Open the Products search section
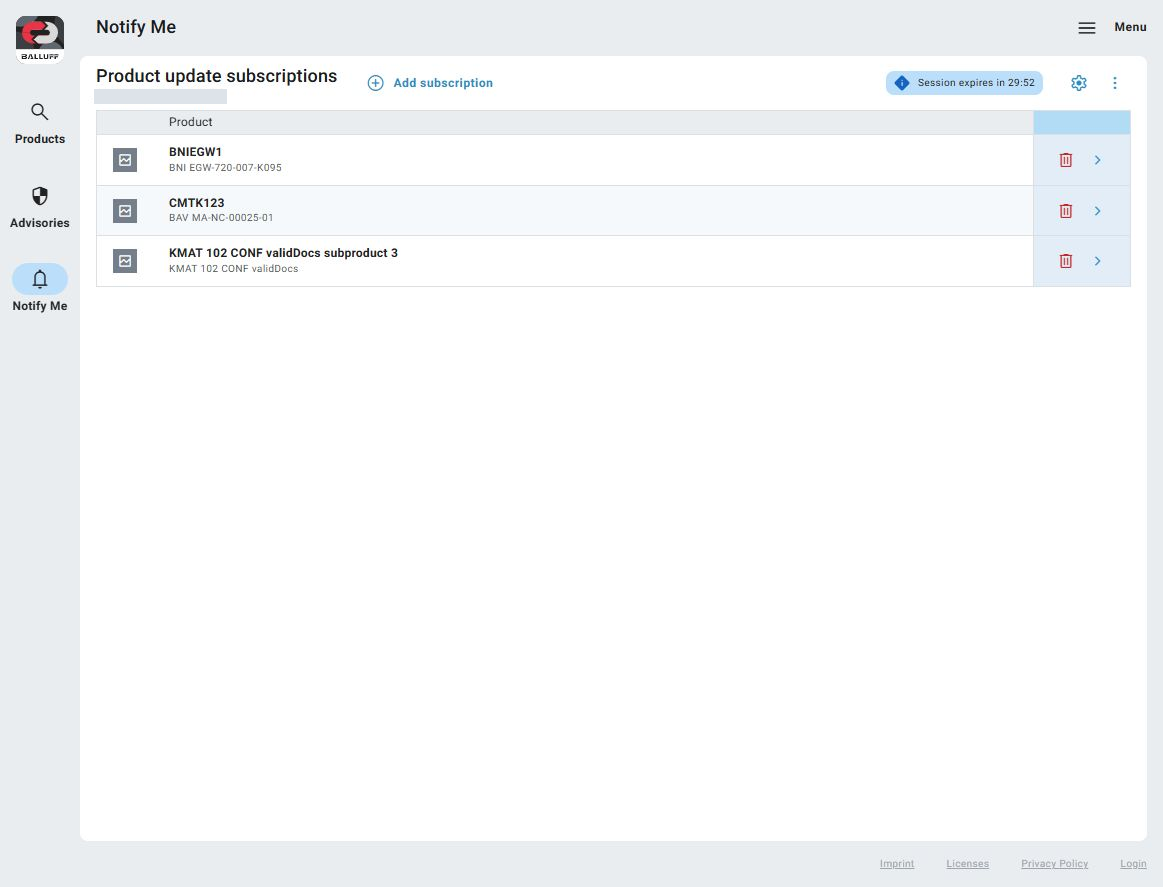 click(x=40, y=124)
